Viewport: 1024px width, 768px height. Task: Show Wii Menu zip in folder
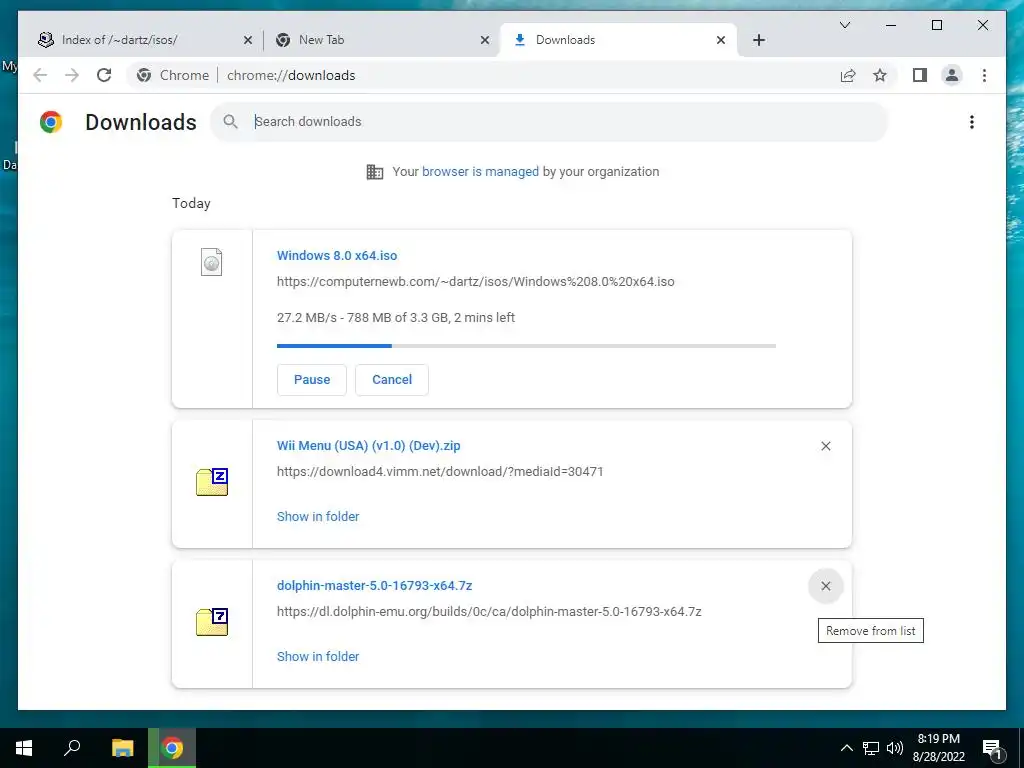318,516
